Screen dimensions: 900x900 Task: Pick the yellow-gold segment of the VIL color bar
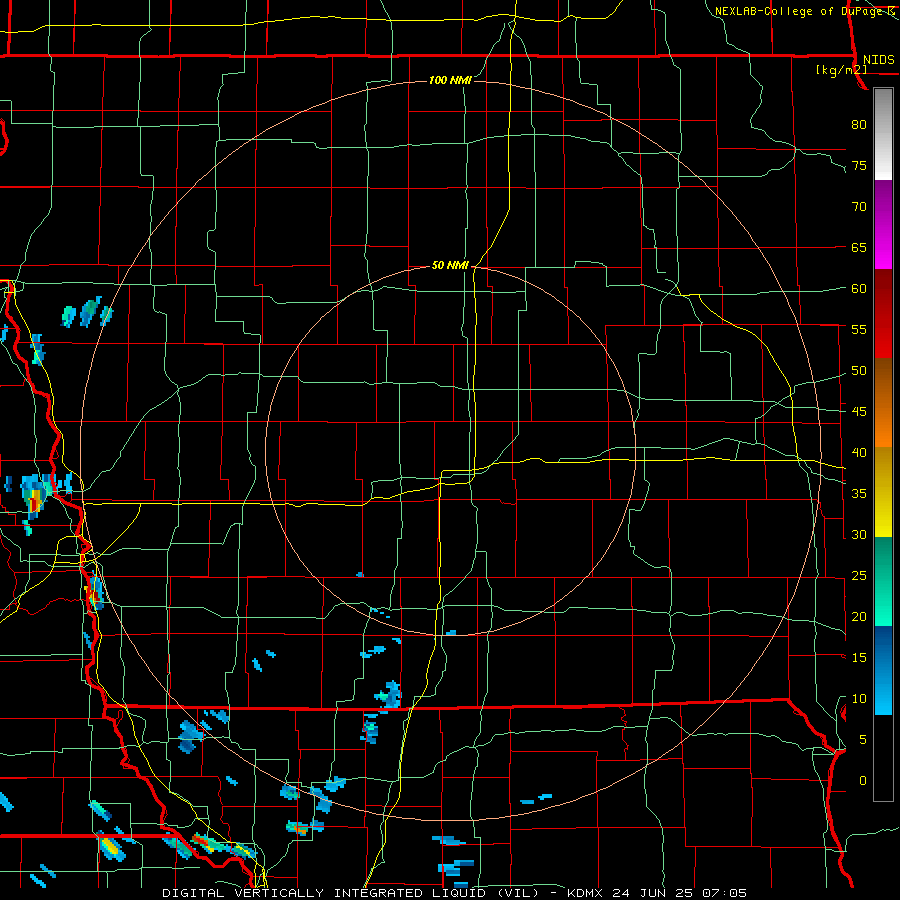tap(883, 492)
